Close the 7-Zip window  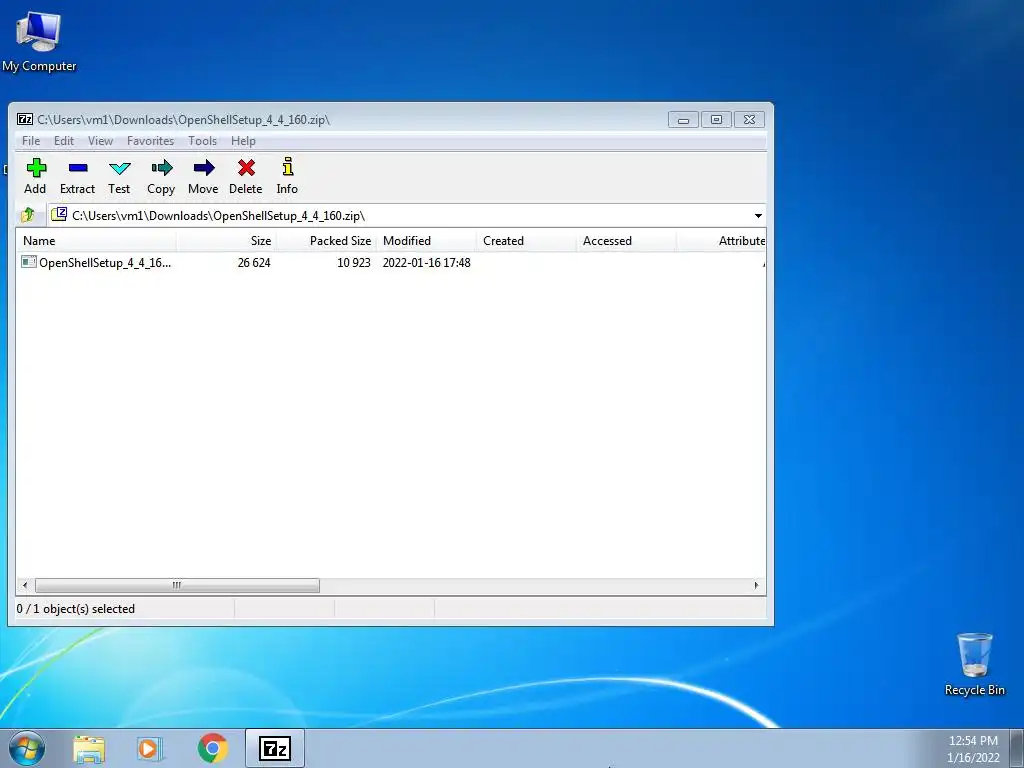tap(750, 120)
